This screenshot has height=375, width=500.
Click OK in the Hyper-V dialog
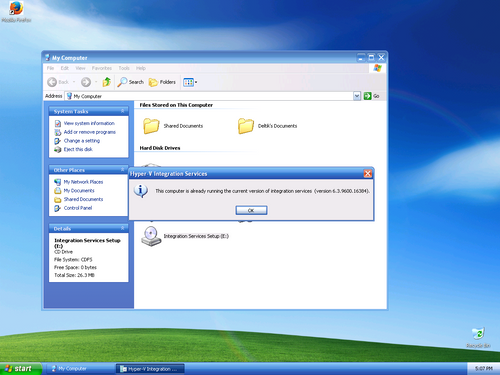coord(251,210)
